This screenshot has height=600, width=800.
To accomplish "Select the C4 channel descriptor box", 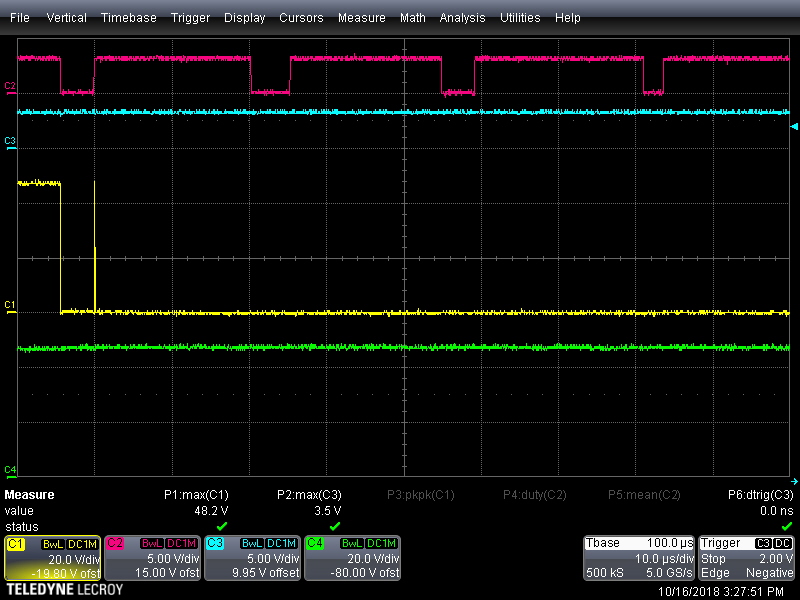I will pyautogui.click(x=353, y=558).
